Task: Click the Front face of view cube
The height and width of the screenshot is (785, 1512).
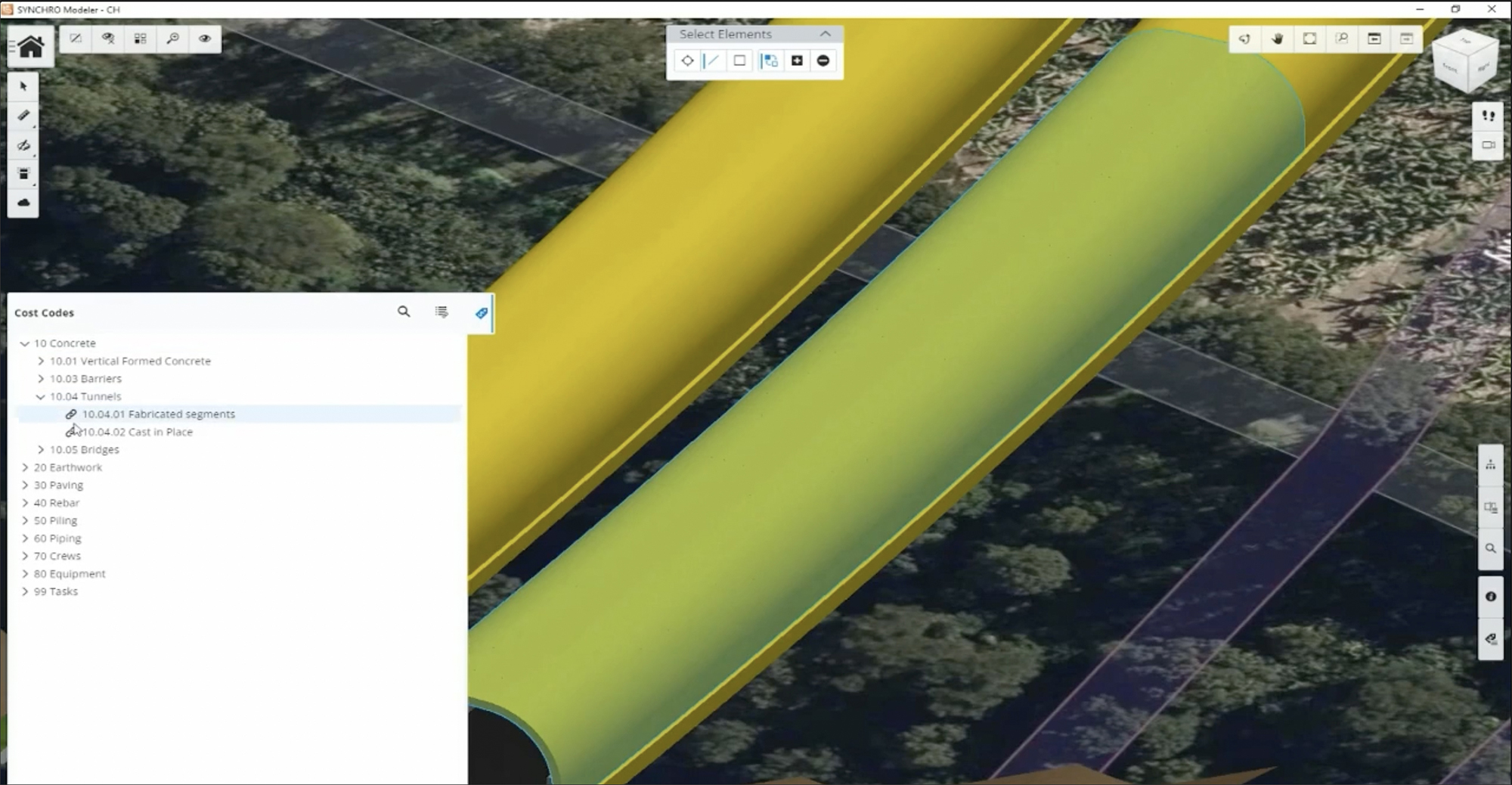Action: [1450, 70]
